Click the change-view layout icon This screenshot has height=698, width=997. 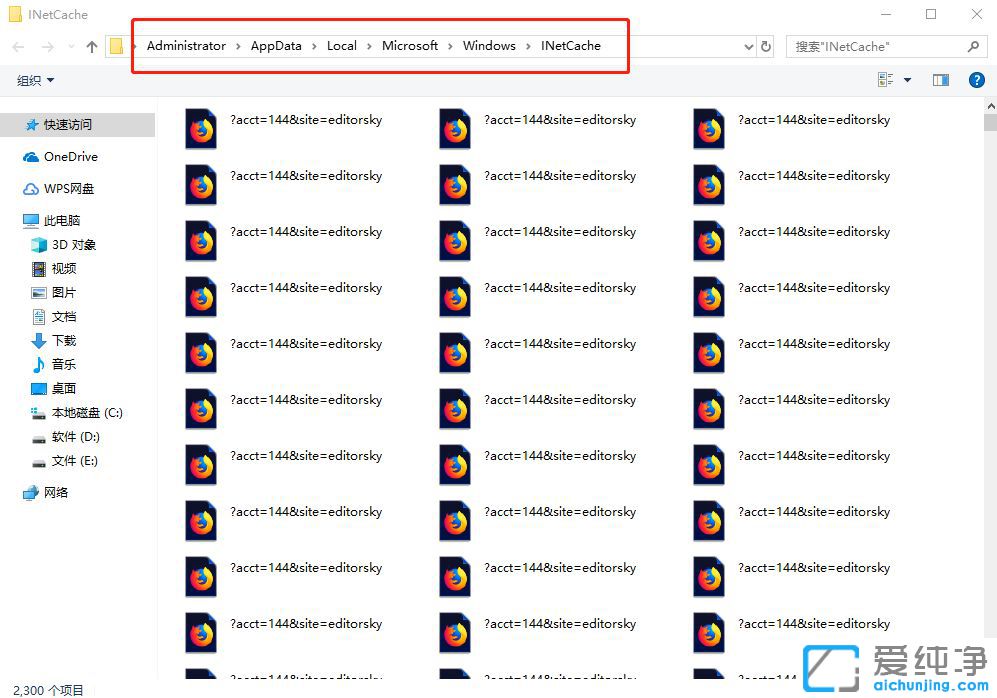point(884,79)
